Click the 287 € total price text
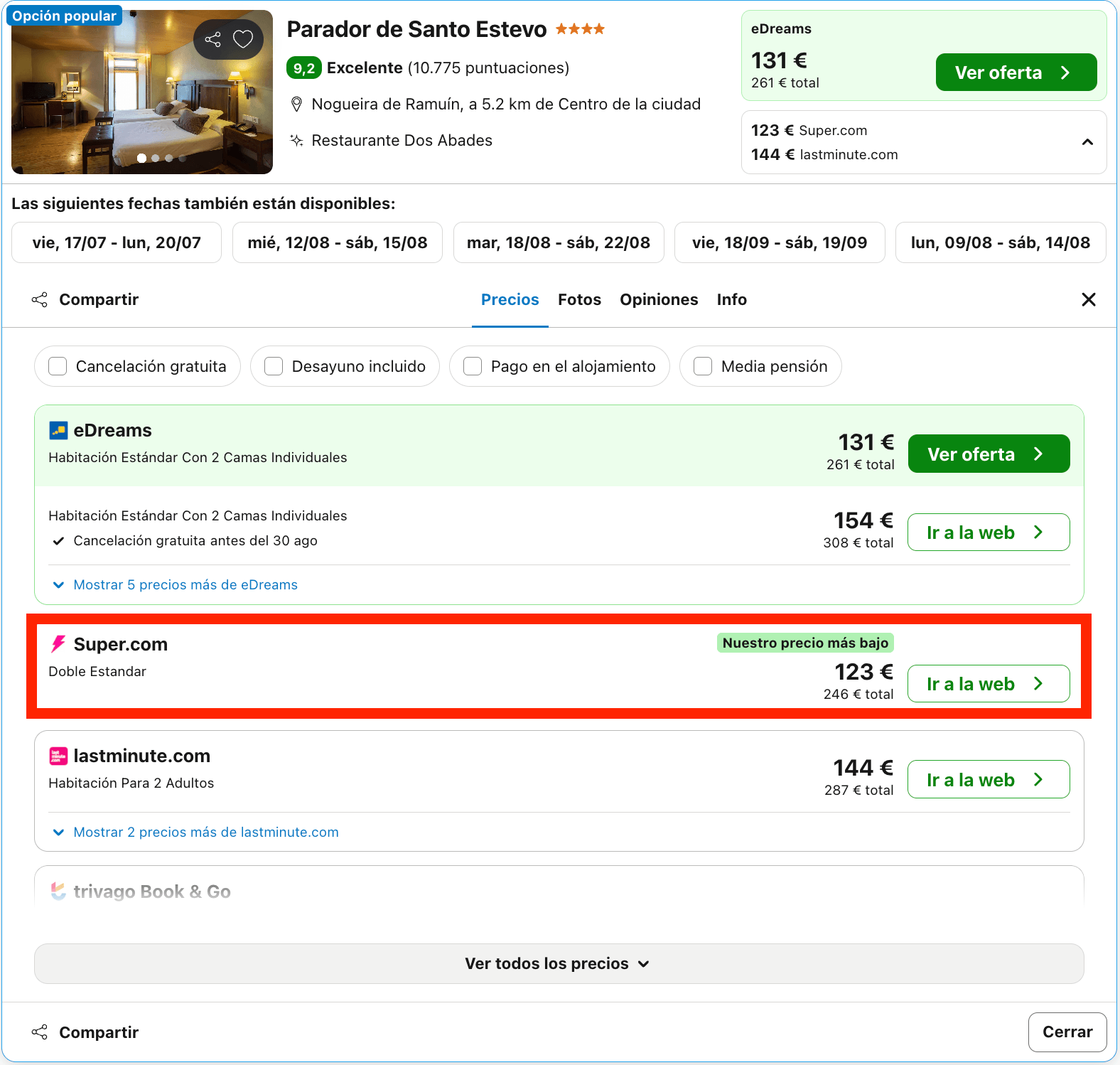The width and height of the screenshot is (1120, 1065). (858, 790)
